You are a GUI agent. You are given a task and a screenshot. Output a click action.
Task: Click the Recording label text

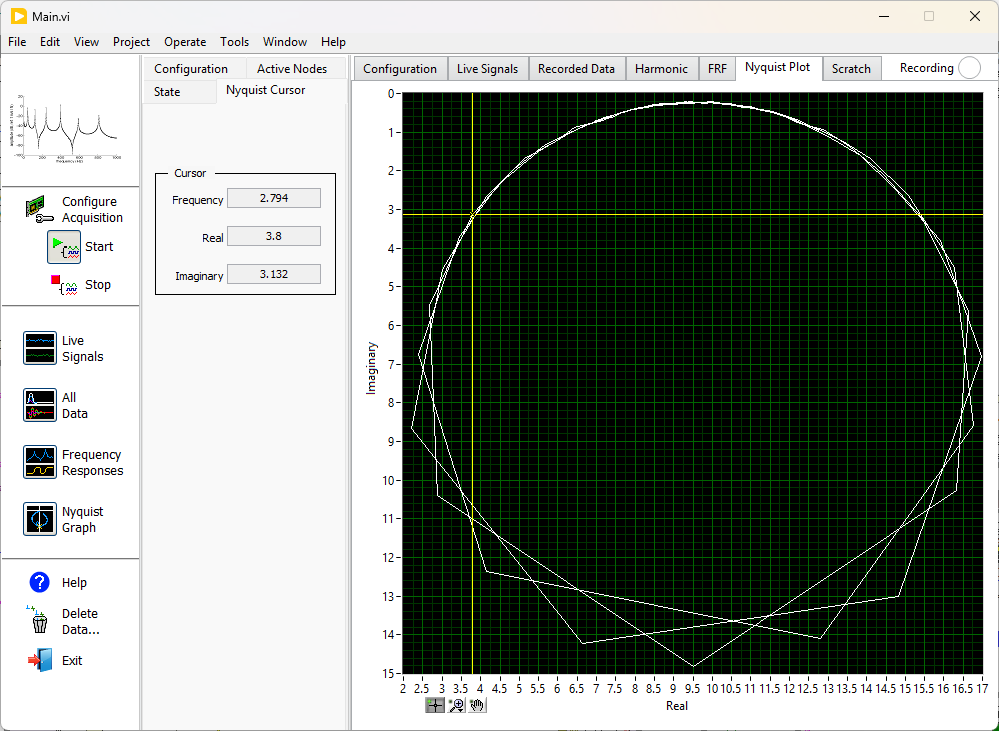point(926,68)
